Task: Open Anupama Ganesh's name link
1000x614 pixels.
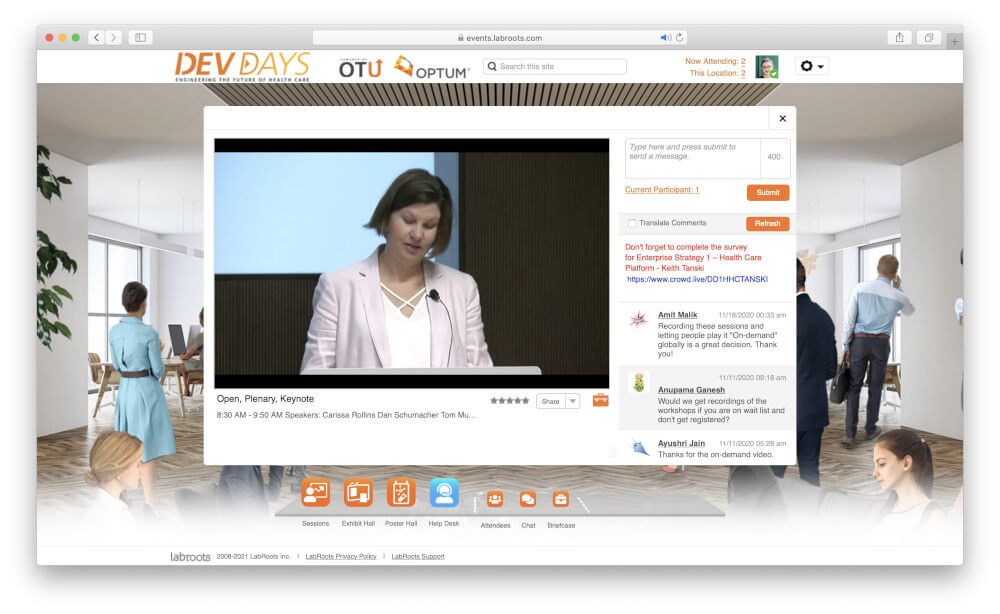Action: click(x=691, y=390)
